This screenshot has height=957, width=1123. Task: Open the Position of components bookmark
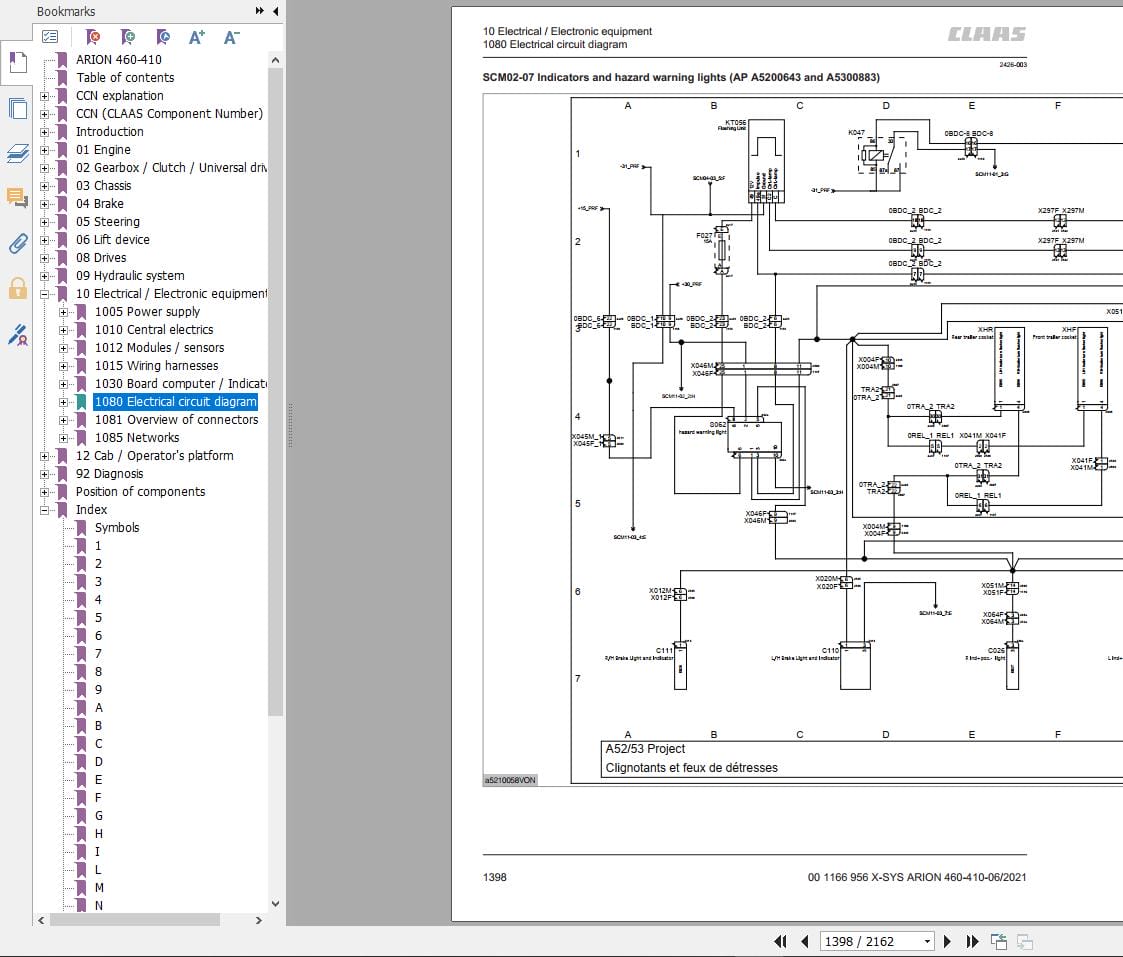pos(140,491)
